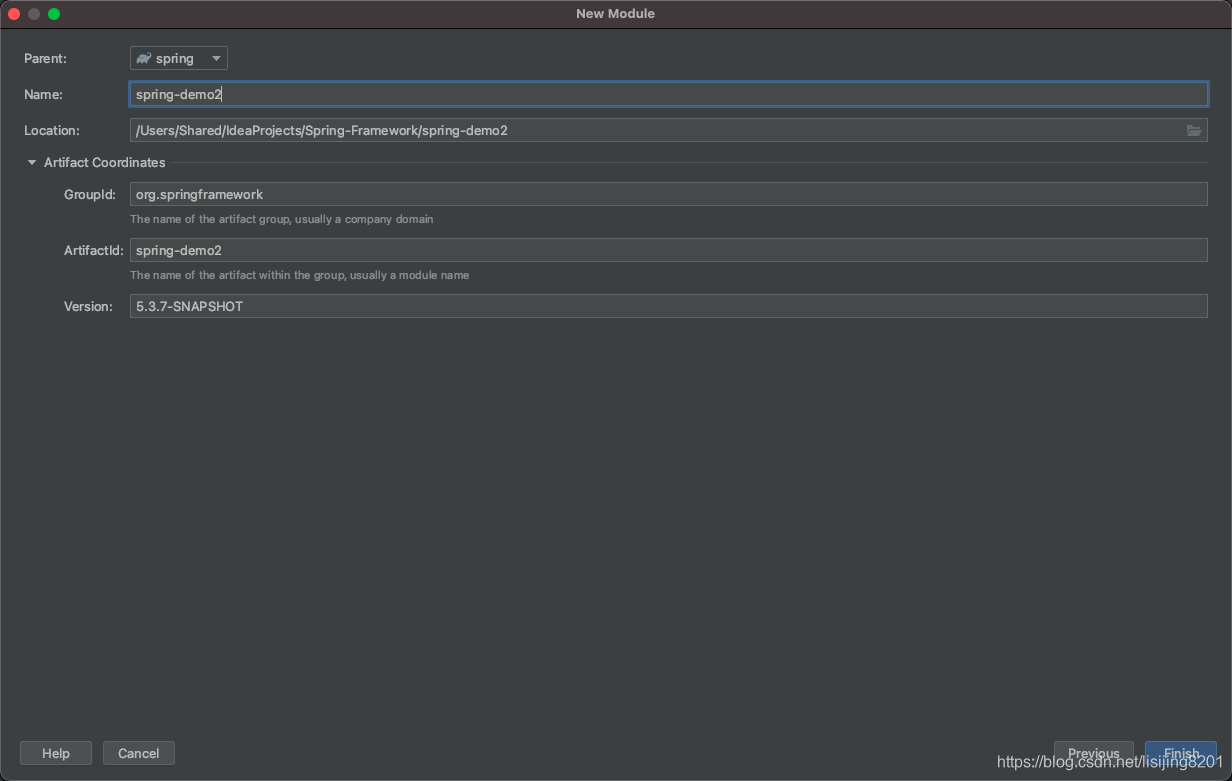The height and width of the screenshot is (781, 1232).
Task: Click Finish to create the module
Action: pos(1181,753)
